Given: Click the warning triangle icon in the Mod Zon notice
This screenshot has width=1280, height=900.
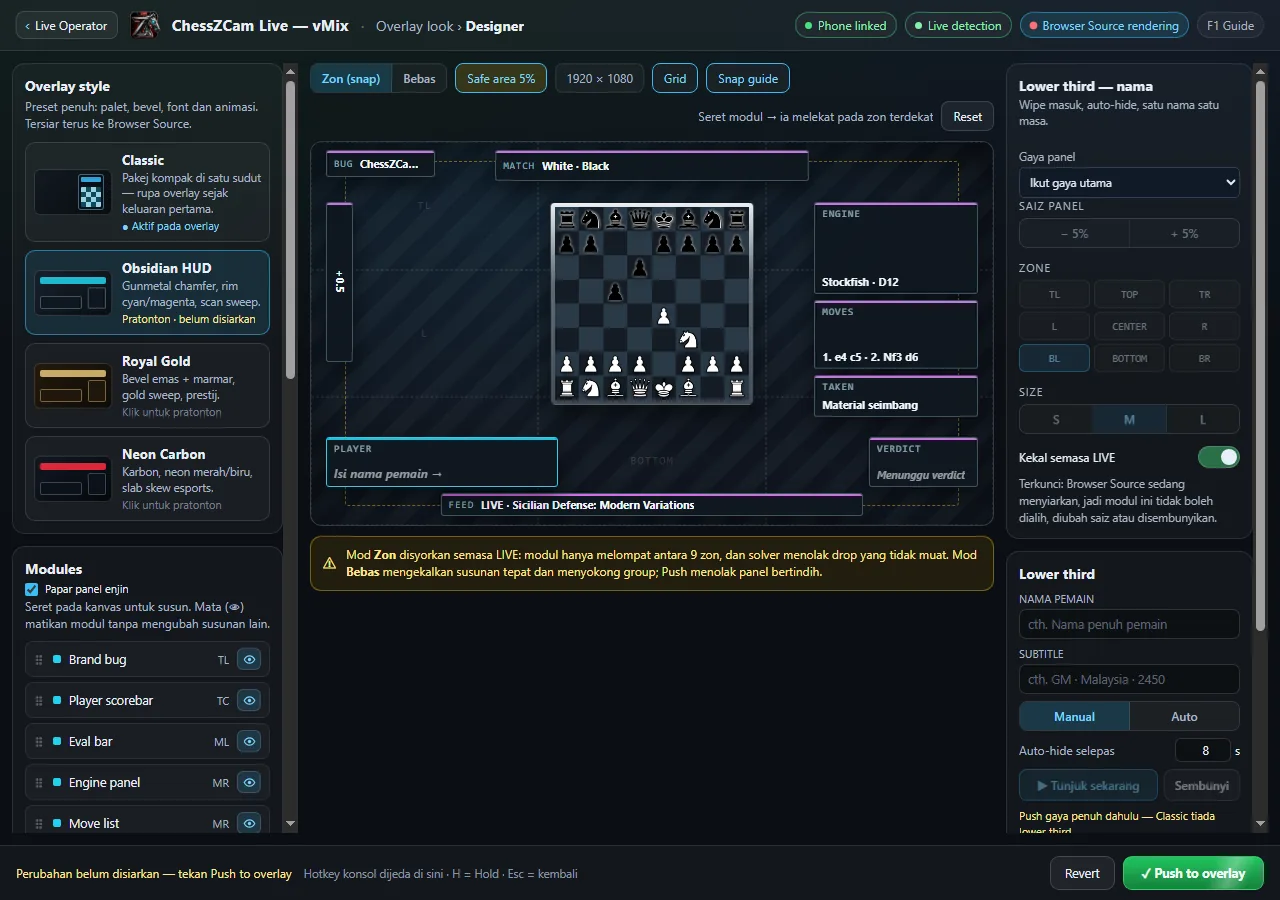Looking at the screenshot, I should 329,563.
